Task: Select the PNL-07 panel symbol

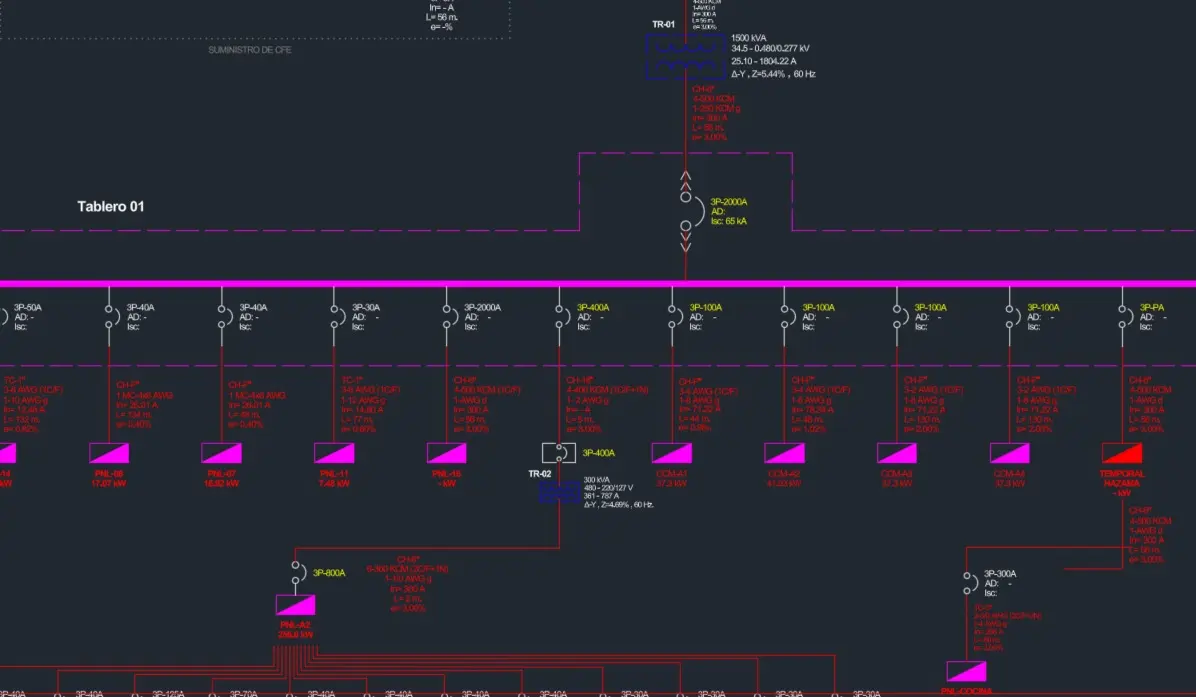Action: (x=221, y=453)
